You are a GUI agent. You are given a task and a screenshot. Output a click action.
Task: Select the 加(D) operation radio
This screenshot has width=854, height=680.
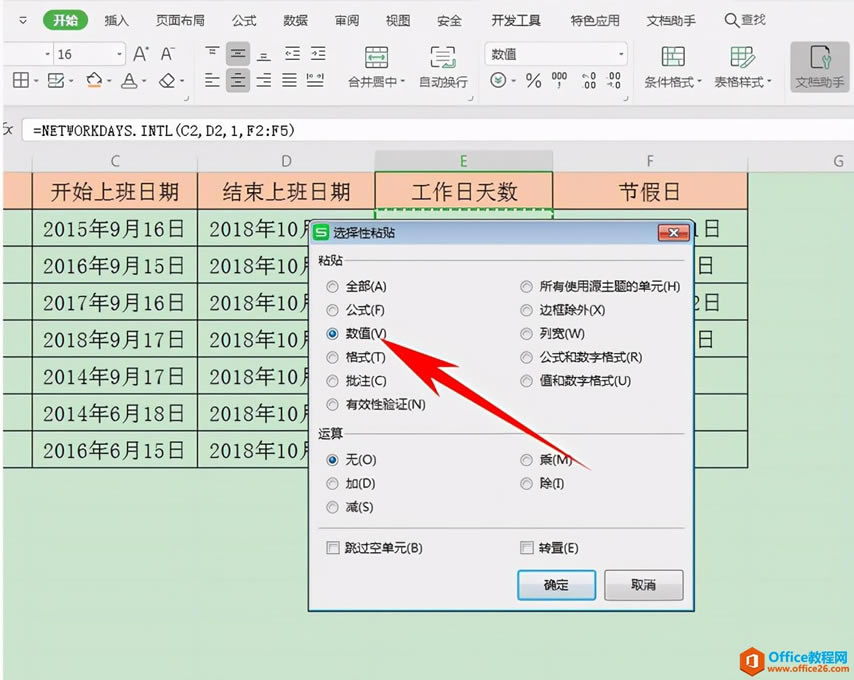point(332,483)
